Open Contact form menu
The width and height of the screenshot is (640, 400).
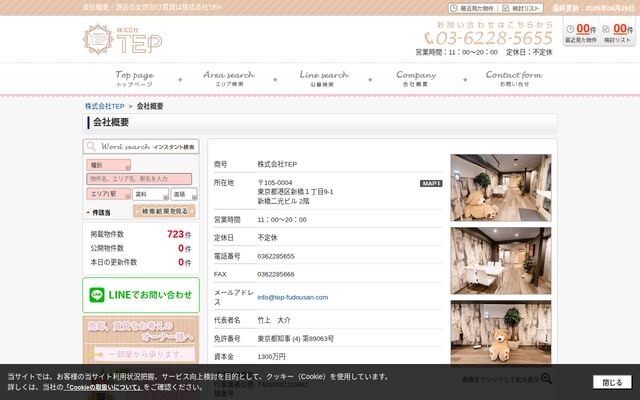[x=514, y=78]
